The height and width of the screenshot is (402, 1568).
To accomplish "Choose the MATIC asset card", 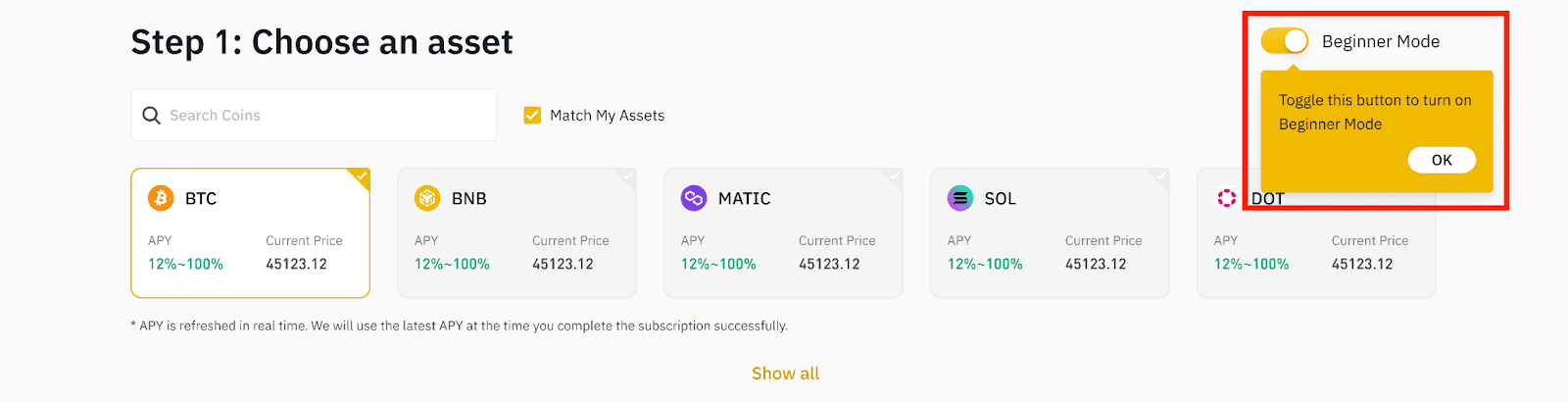I will [783, 232].
